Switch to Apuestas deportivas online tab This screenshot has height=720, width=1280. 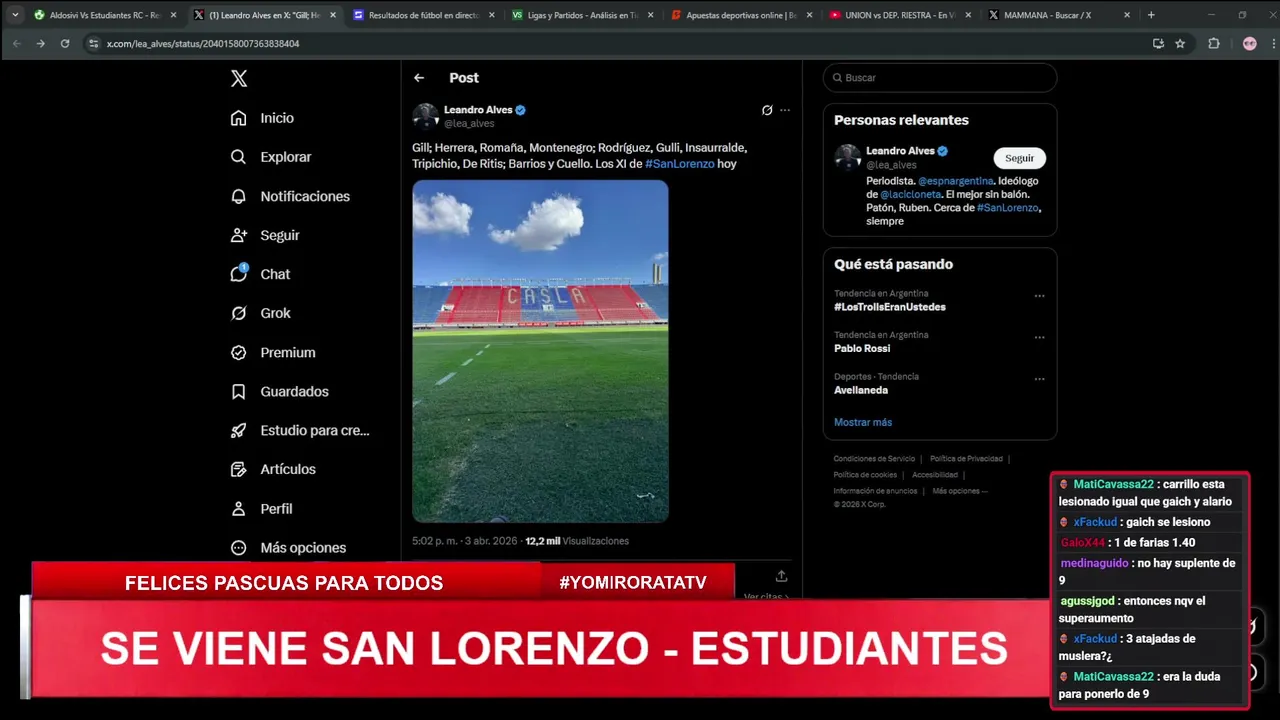(x=741, y=15)
